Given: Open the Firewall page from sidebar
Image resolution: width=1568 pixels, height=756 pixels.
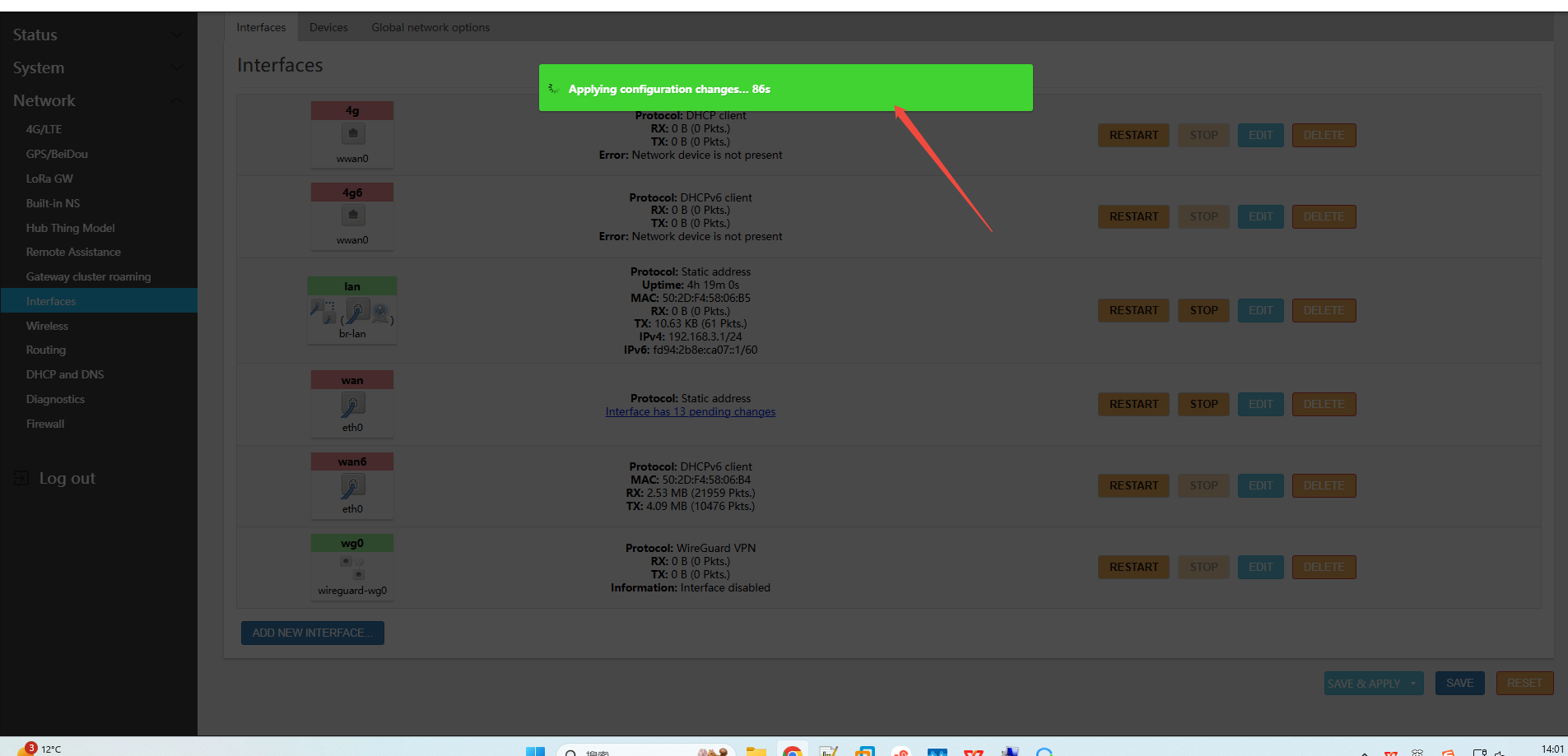Looking at the screenshot, I should pos(45,424).
